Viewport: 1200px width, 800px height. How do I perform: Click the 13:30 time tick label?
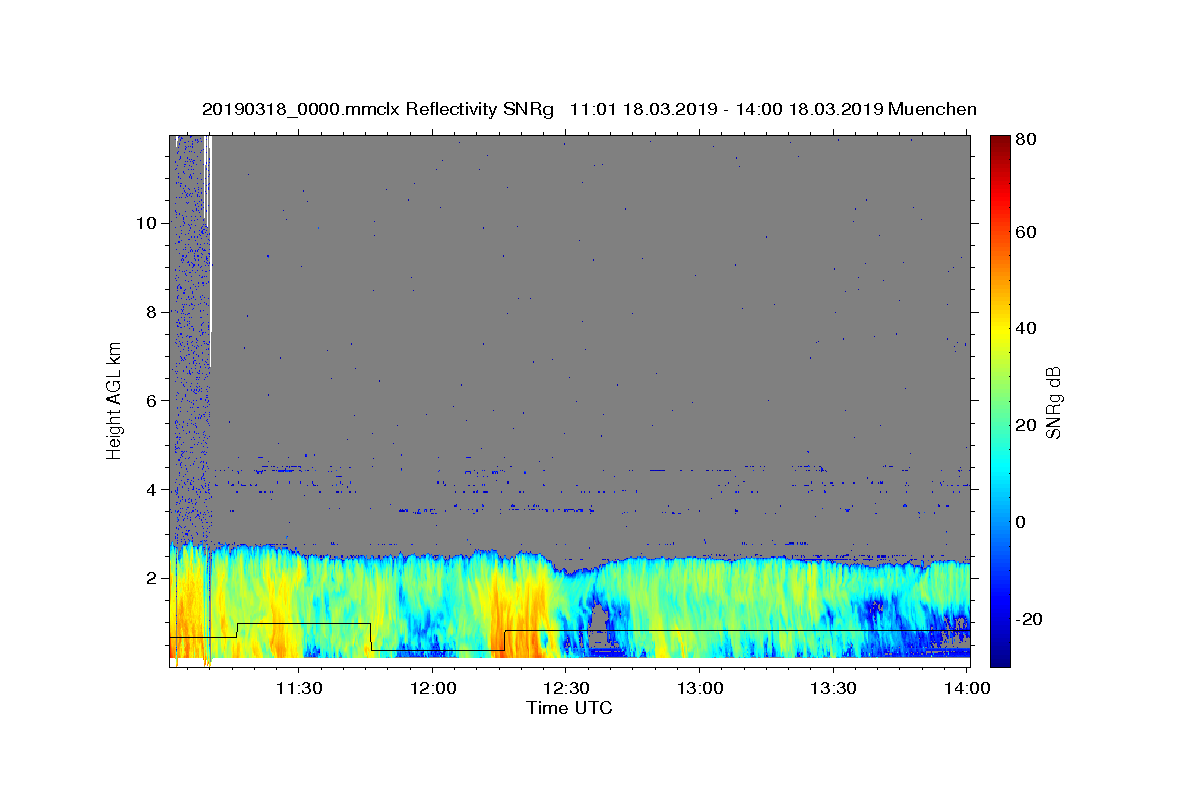point(833,688)
